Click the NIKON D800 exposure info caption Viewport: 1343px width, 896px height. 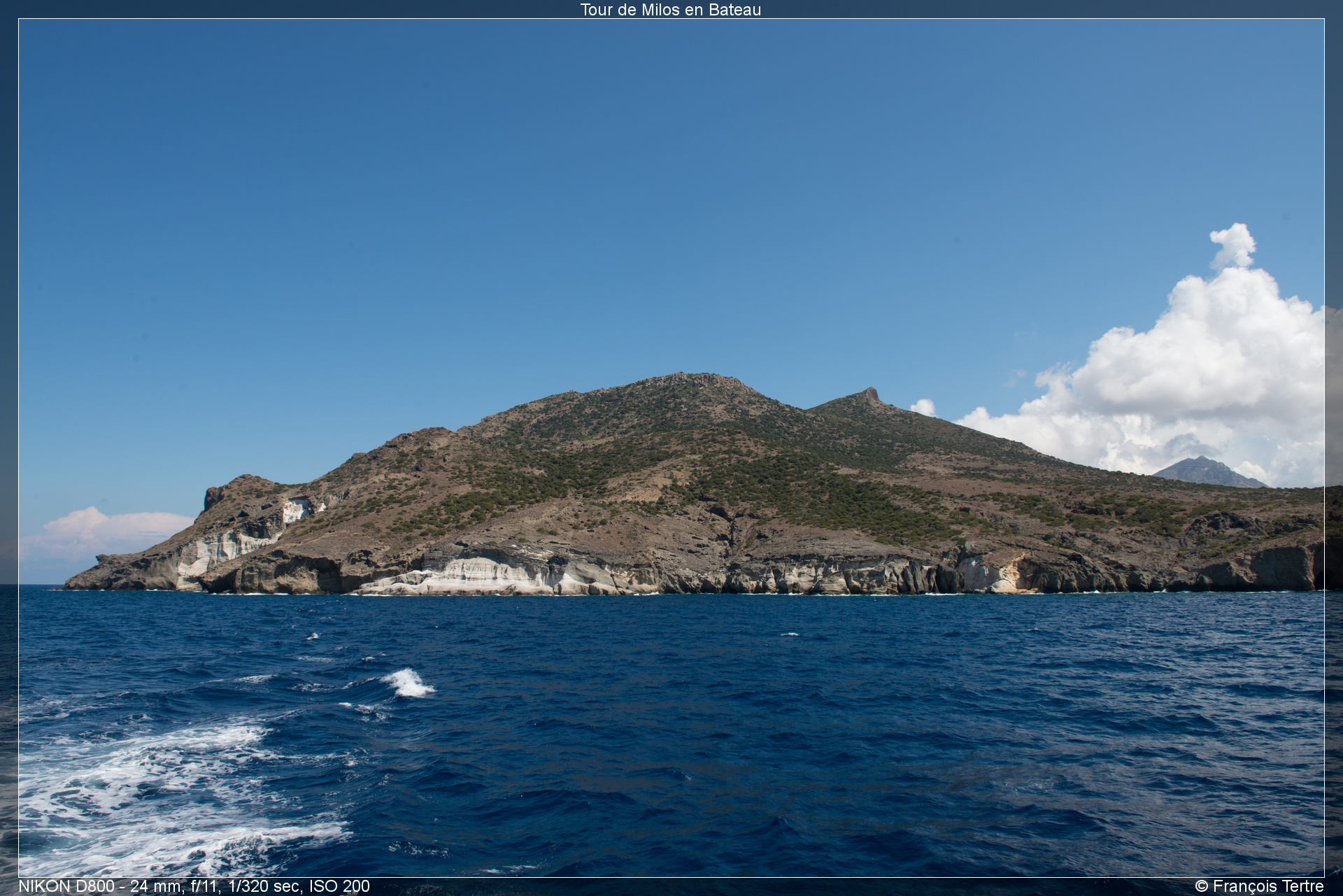(x=194, y=886)
